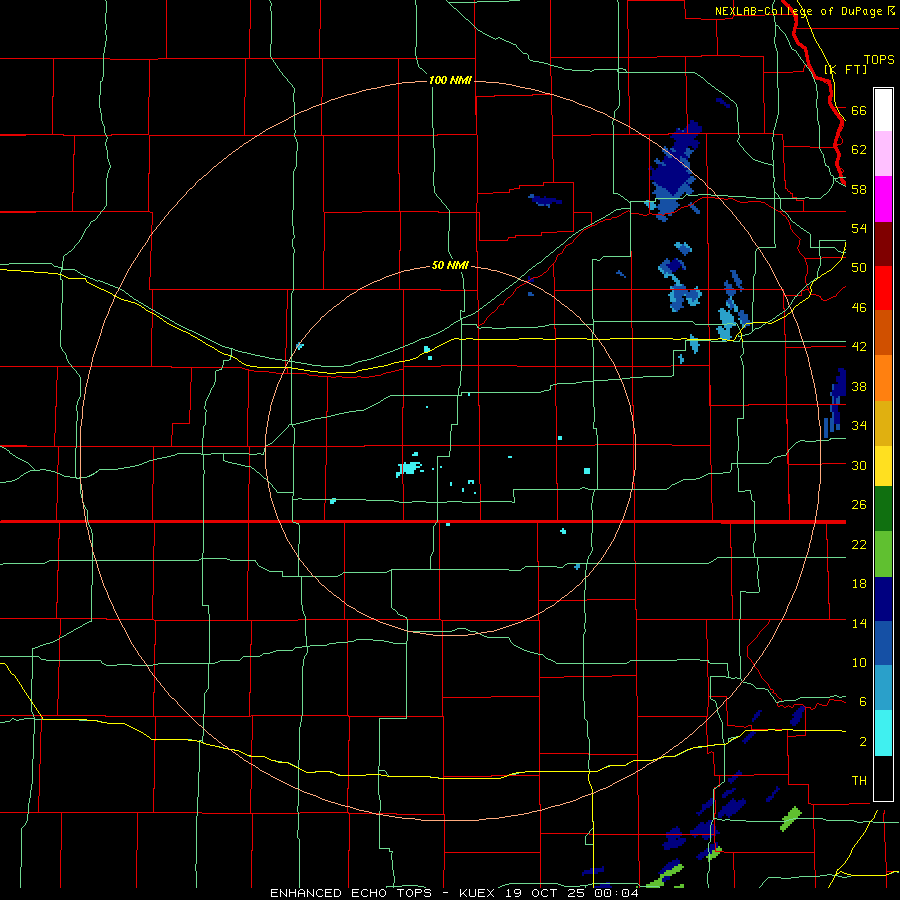
Task: Click the "6" legend value
Action: 863,701
